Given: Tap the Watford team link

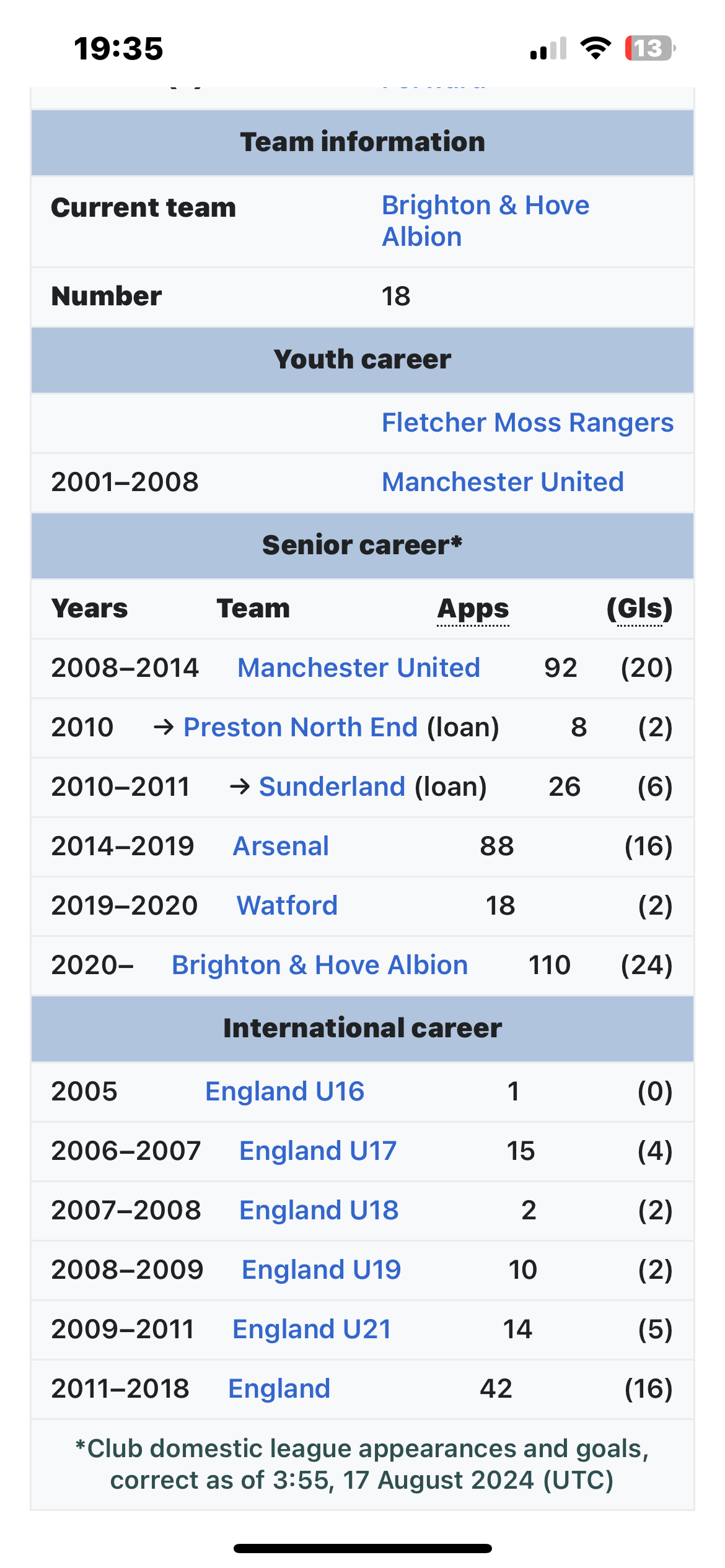Looking at the screenshot, I should (x=287, y=906).
